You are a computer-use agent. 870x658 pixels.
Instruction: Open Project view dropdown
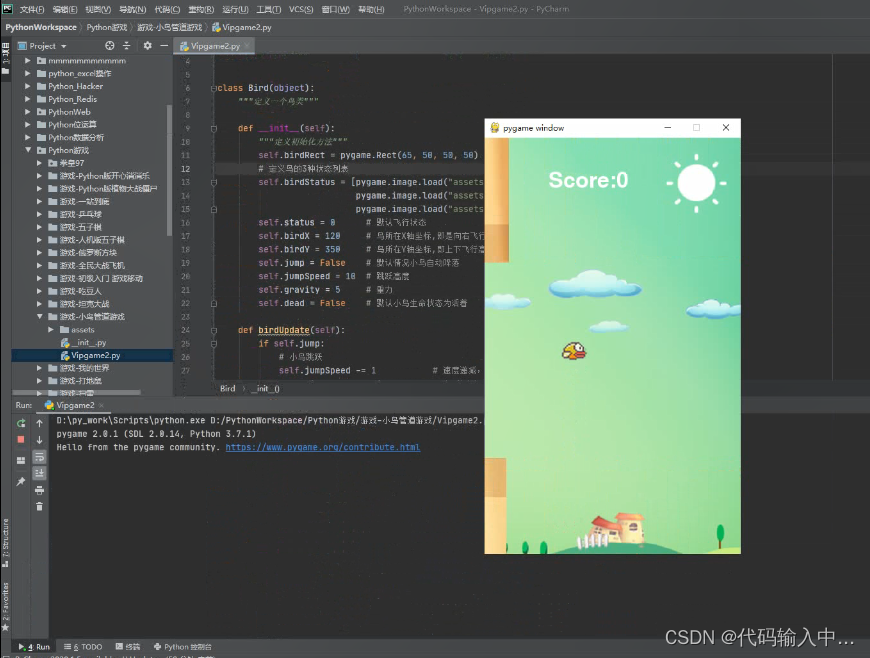pyautogui.click(x=64, y=46)
